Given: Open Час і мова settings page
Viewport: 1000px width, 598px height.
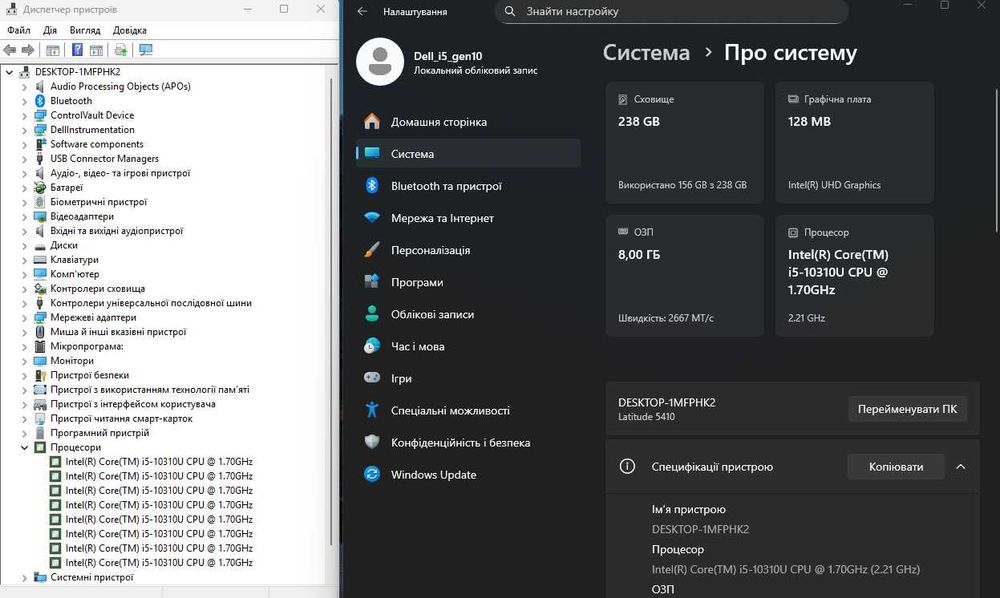Looking at the screenshot, I should click(x=468, y=346).
